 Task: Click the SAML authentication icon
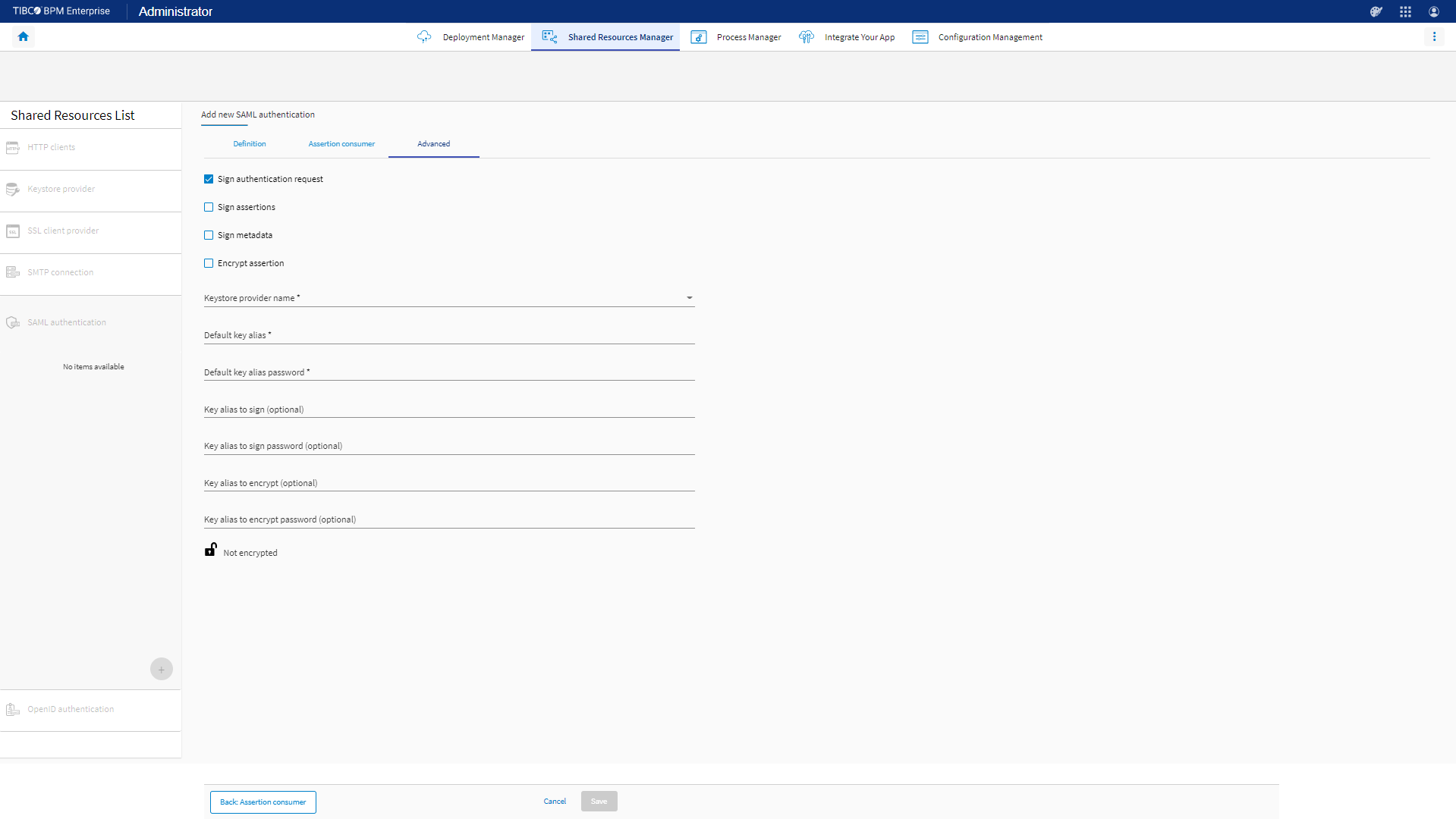(13, 322)
